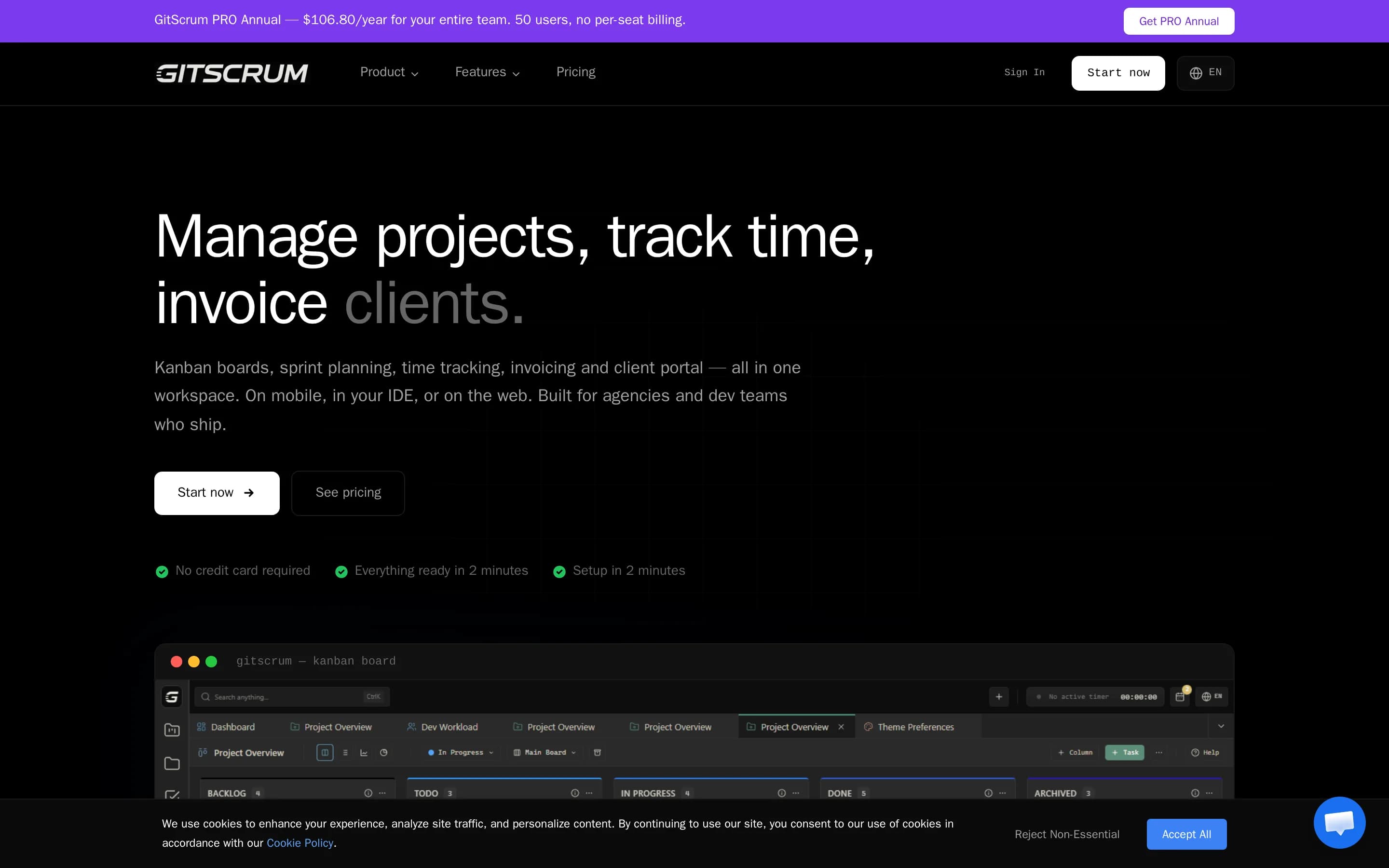Viewport: 1389px width, 868px height.
Task: Open the more options dots on BACKLOG column
Action: 383,793
